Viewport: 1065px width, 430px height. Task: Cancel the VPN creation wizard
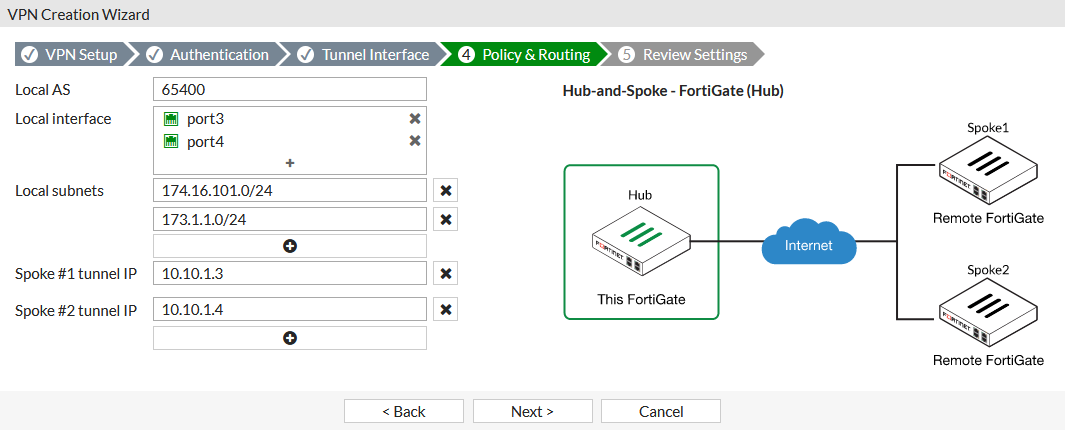(x=661, y=411)
